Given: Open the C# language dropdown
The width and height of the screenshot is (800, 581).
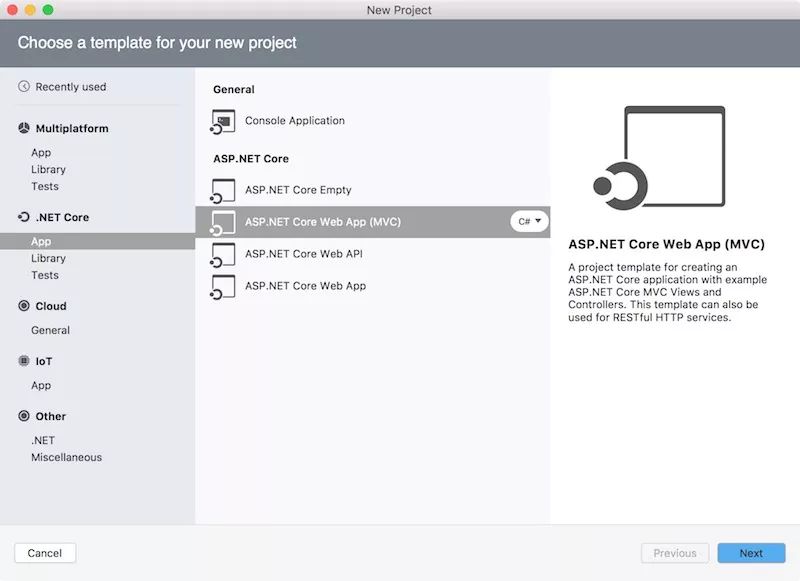Looking at the screenshot, I should (x=528, y=221).
